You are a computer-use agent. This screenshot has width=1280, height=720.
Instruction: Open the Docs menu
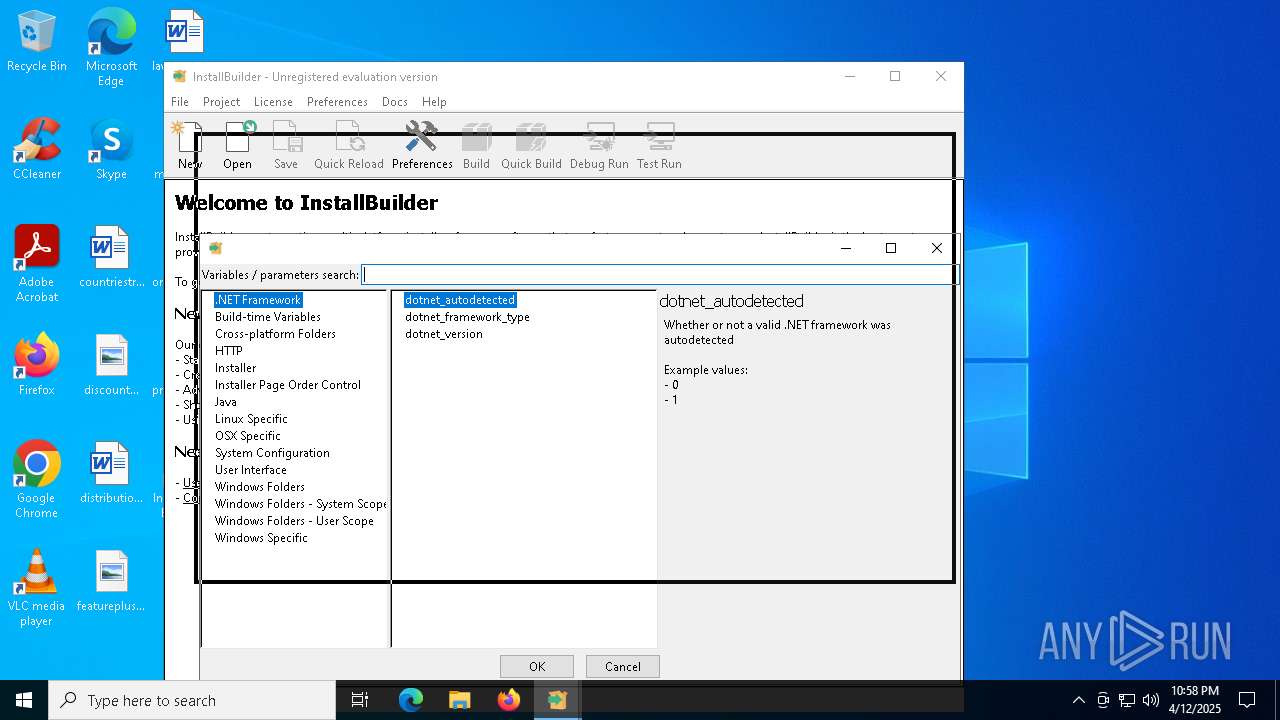[395, 102]
